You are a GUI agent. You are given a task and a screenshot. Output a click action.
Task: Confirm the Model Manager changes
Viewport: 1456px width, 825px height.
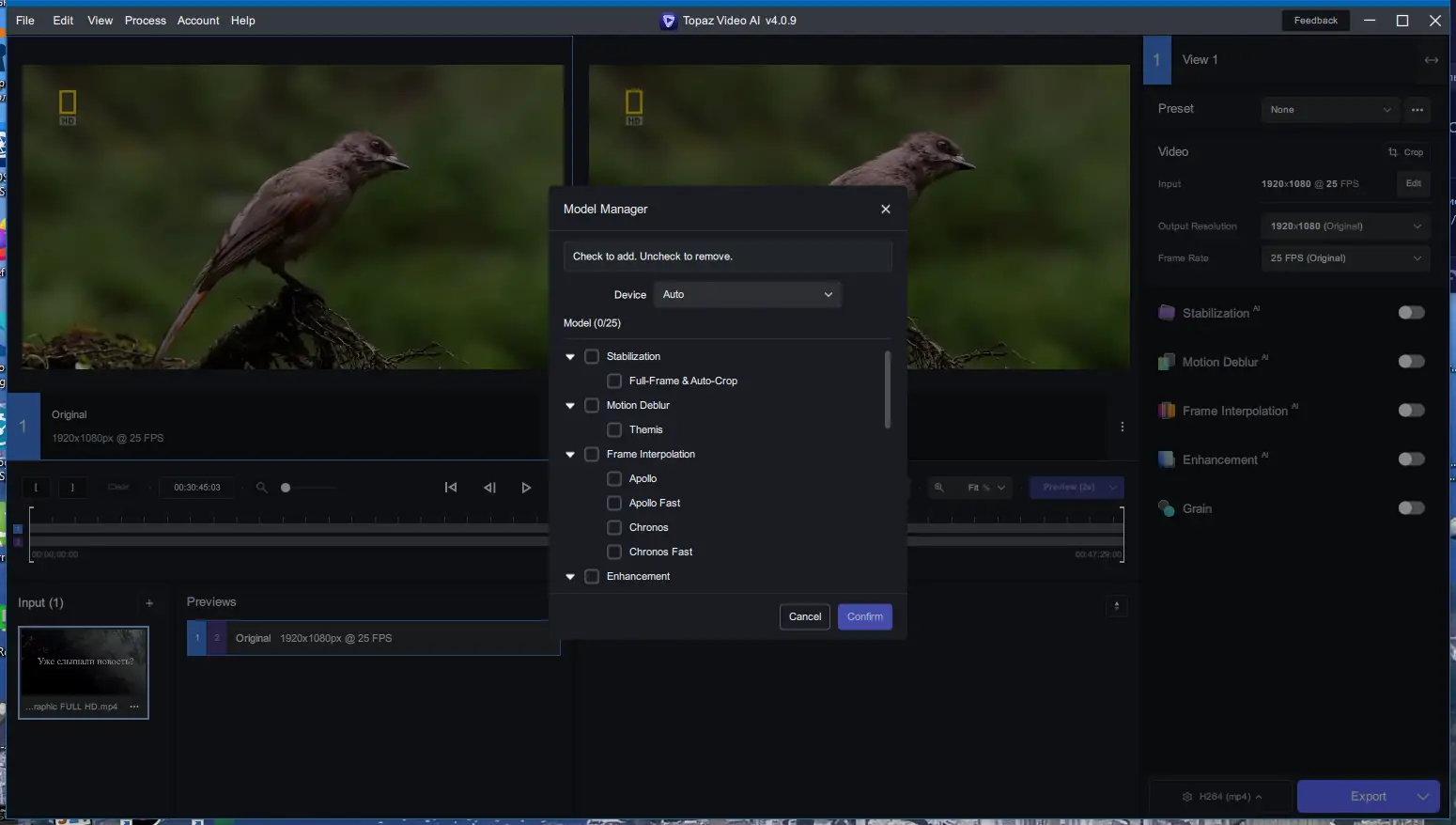[x=865, y=616]
